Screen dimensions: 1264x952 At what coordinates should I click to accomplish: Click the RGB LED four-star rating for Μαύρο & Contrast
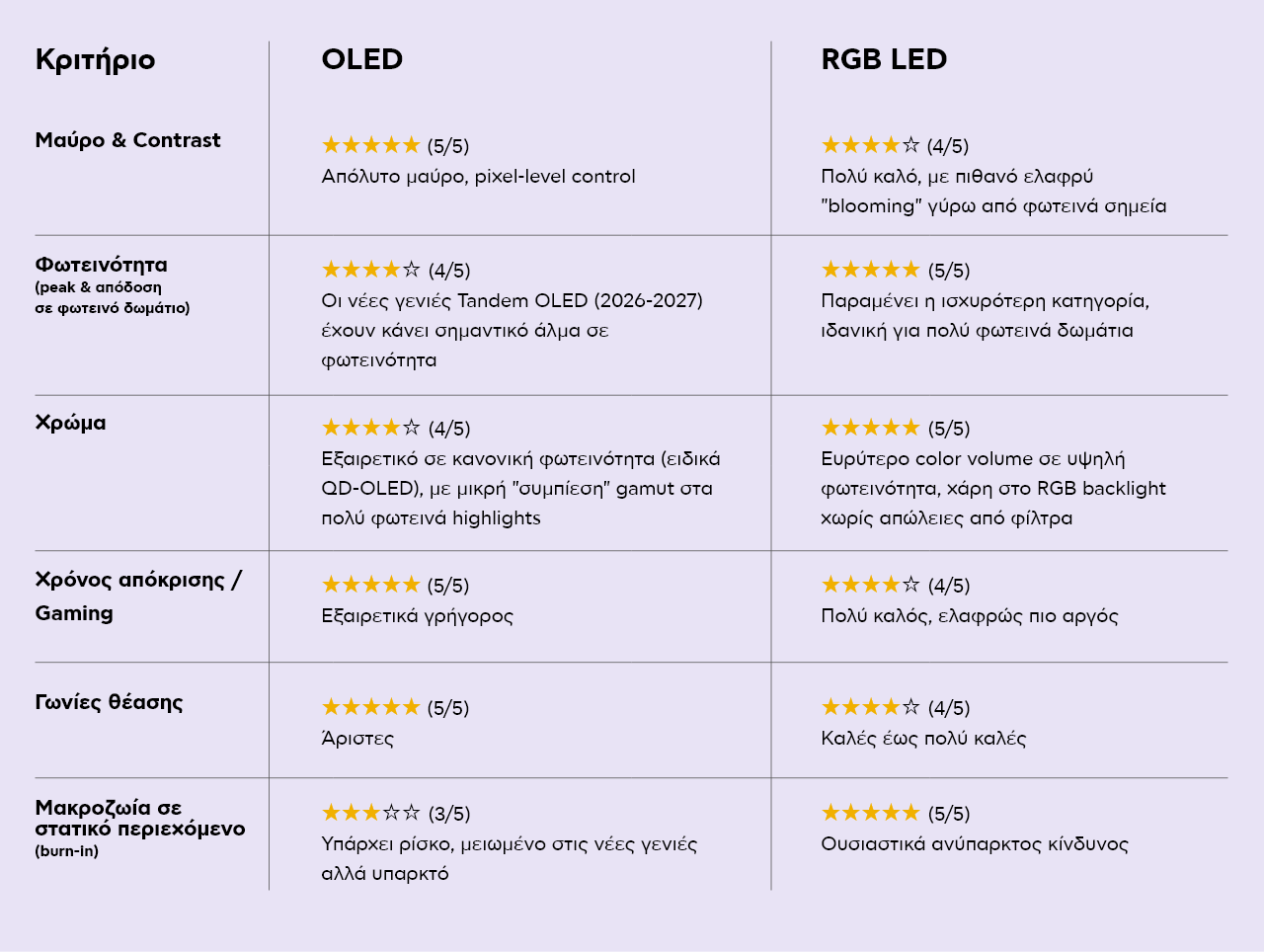pos(871,145)
